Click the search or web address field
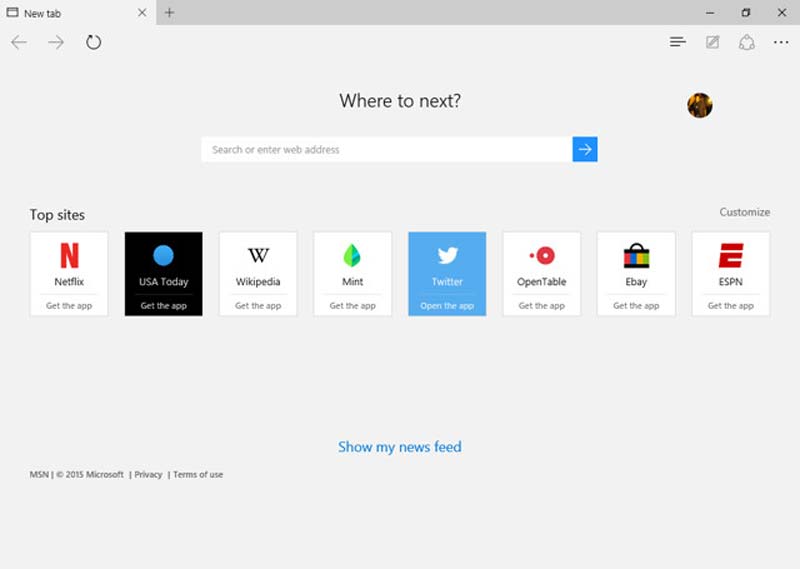This screenshot has width=800, height=569. [x=386, y=149]
